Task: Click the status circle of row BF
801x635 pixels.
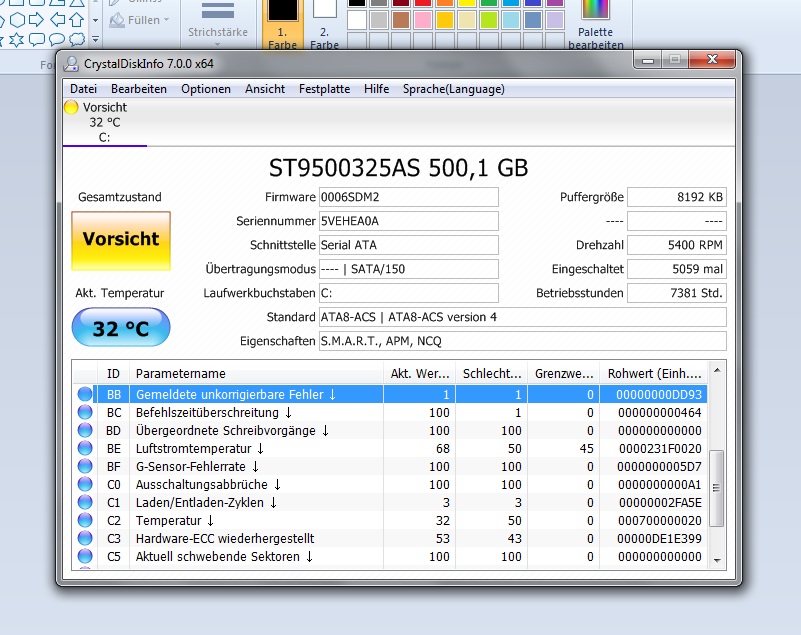Action: tap(85, 466)
